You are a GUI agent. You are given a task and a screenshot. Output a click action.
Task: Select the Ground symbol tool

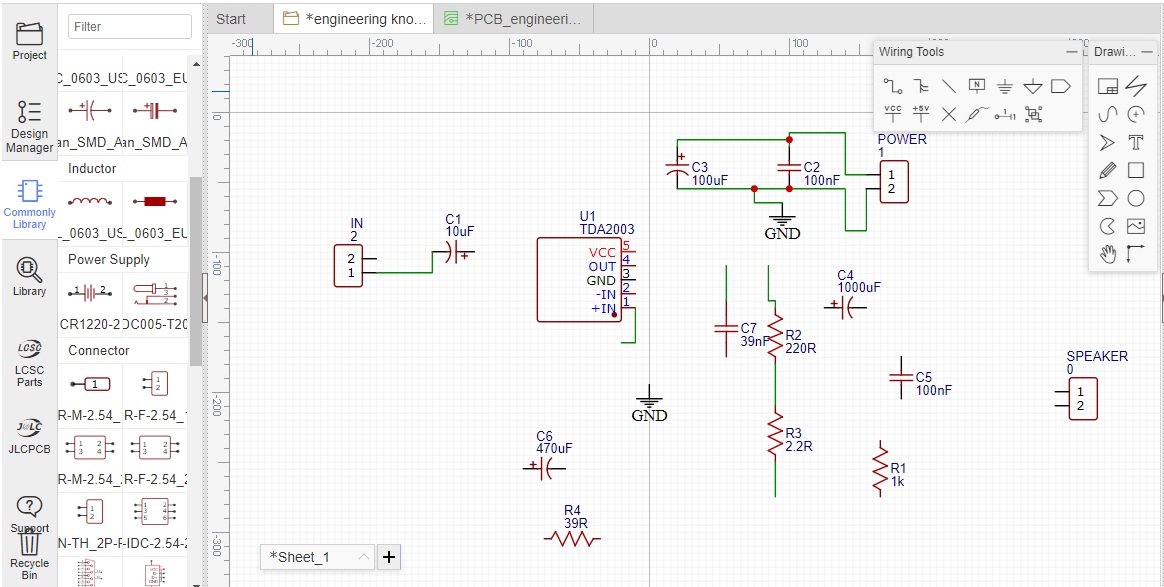coord(1004,86)
